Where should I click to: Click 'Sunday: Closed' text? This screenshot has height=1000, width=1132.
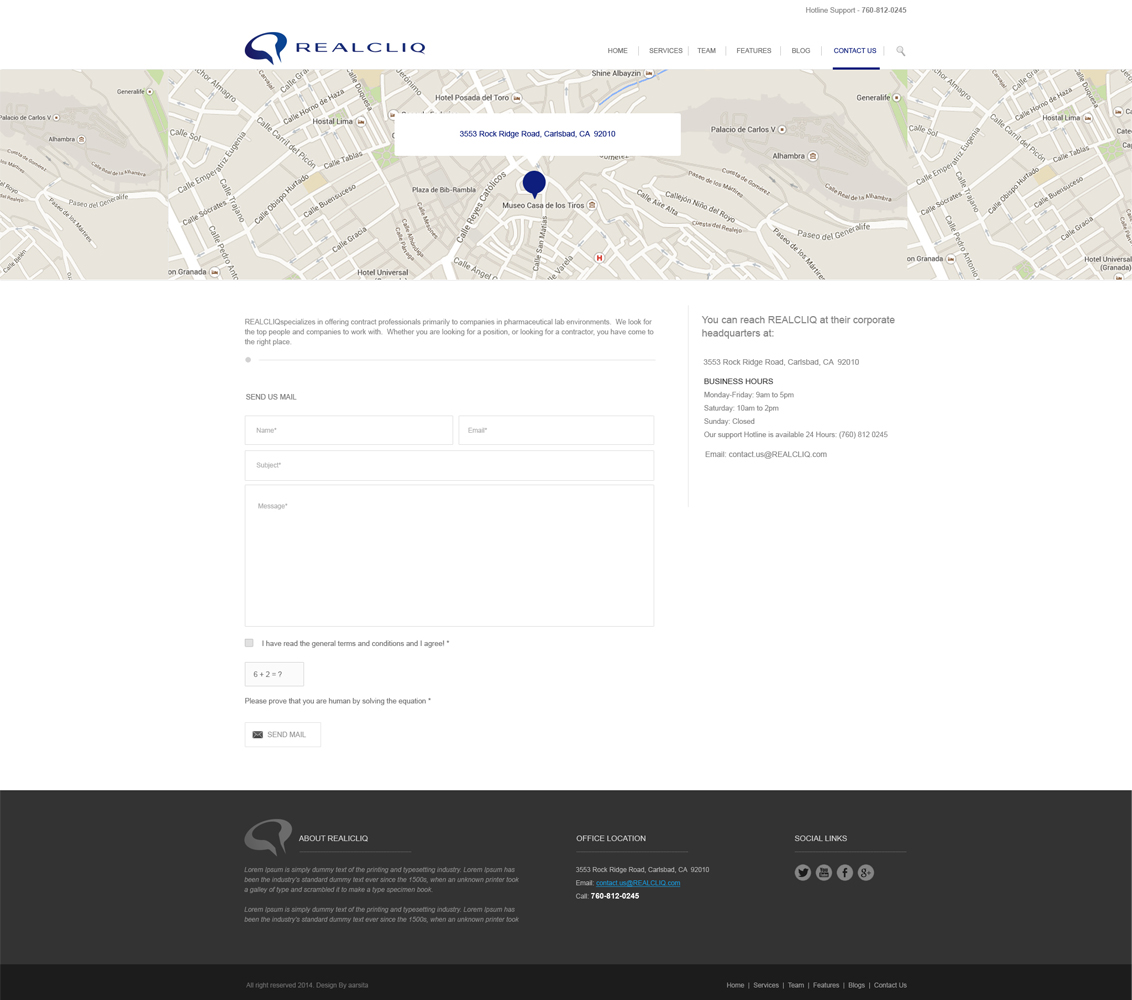[x=728, y=422]
